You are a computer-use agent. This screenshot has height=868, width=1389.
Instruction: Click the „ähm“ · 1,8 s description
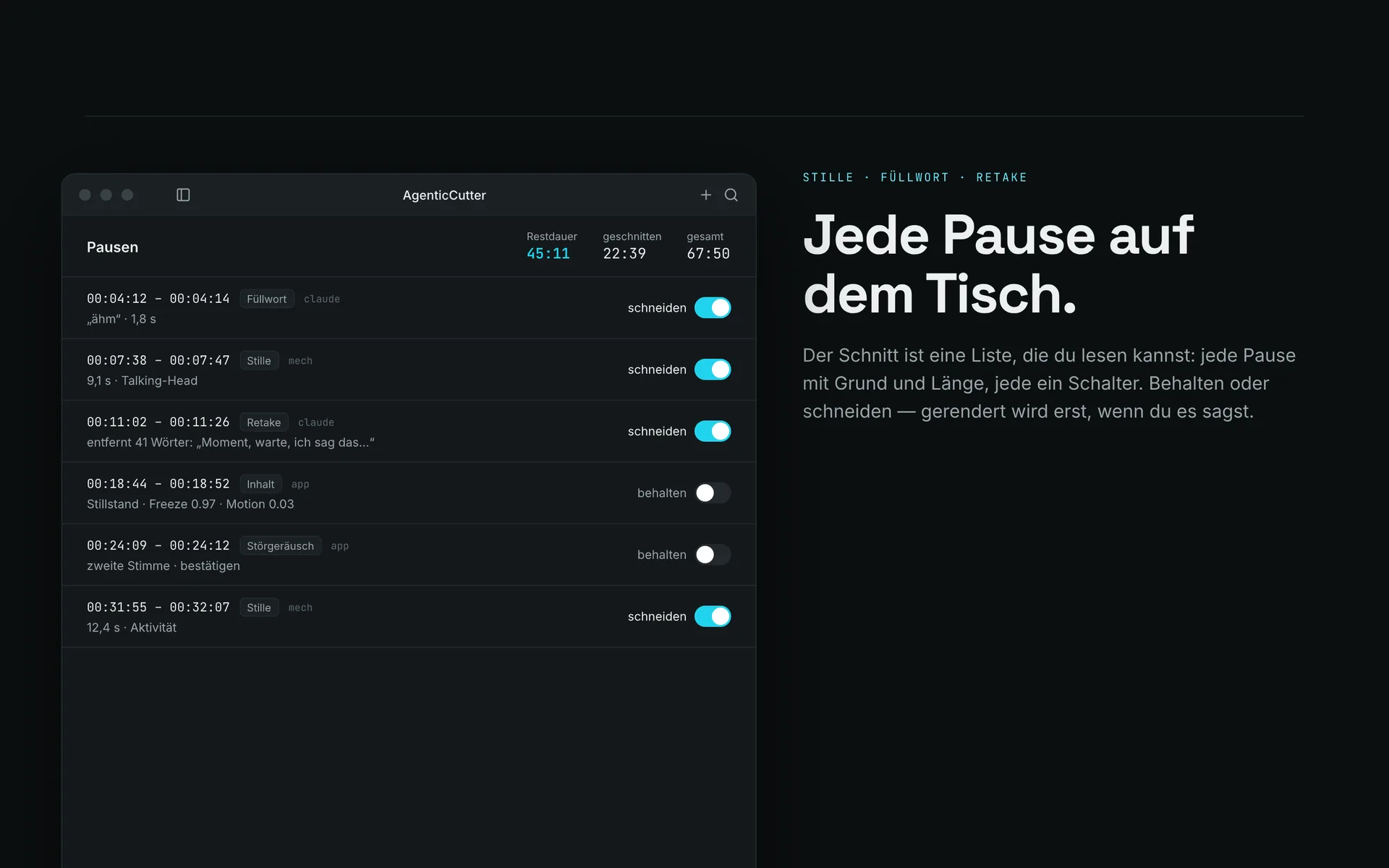tap(122, 319)
